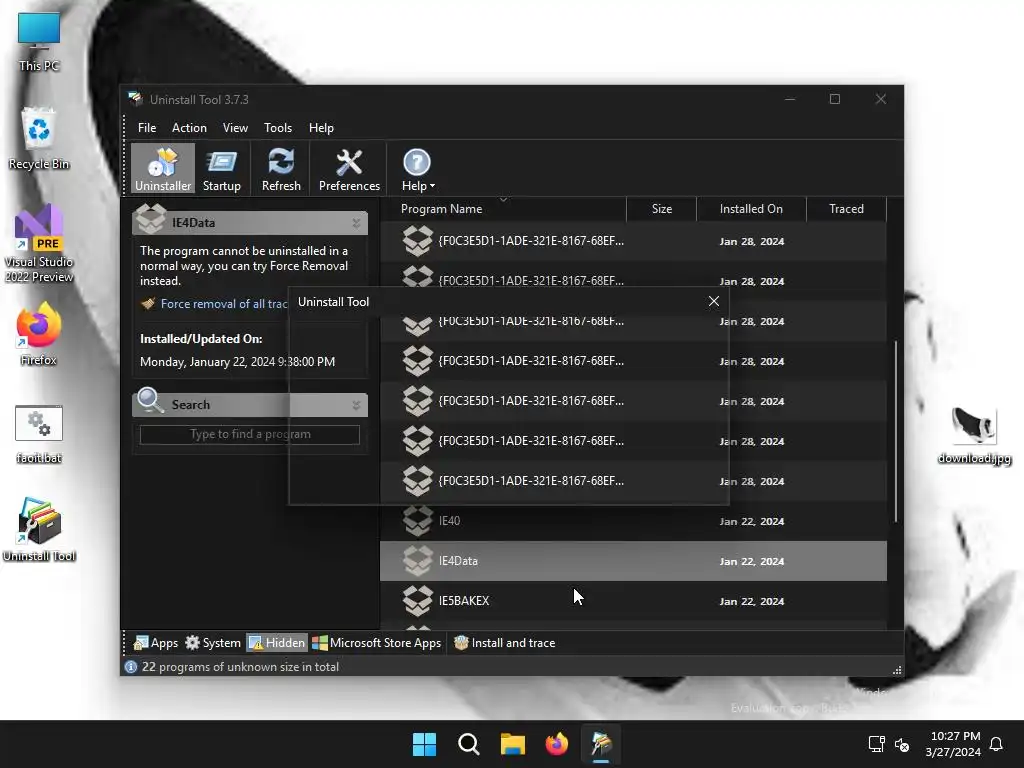This screenshot has height=768, width=1024.
Task: Open the Recycle Bin desktop icon
Action: pyautogui.click(x=39, y=139)
